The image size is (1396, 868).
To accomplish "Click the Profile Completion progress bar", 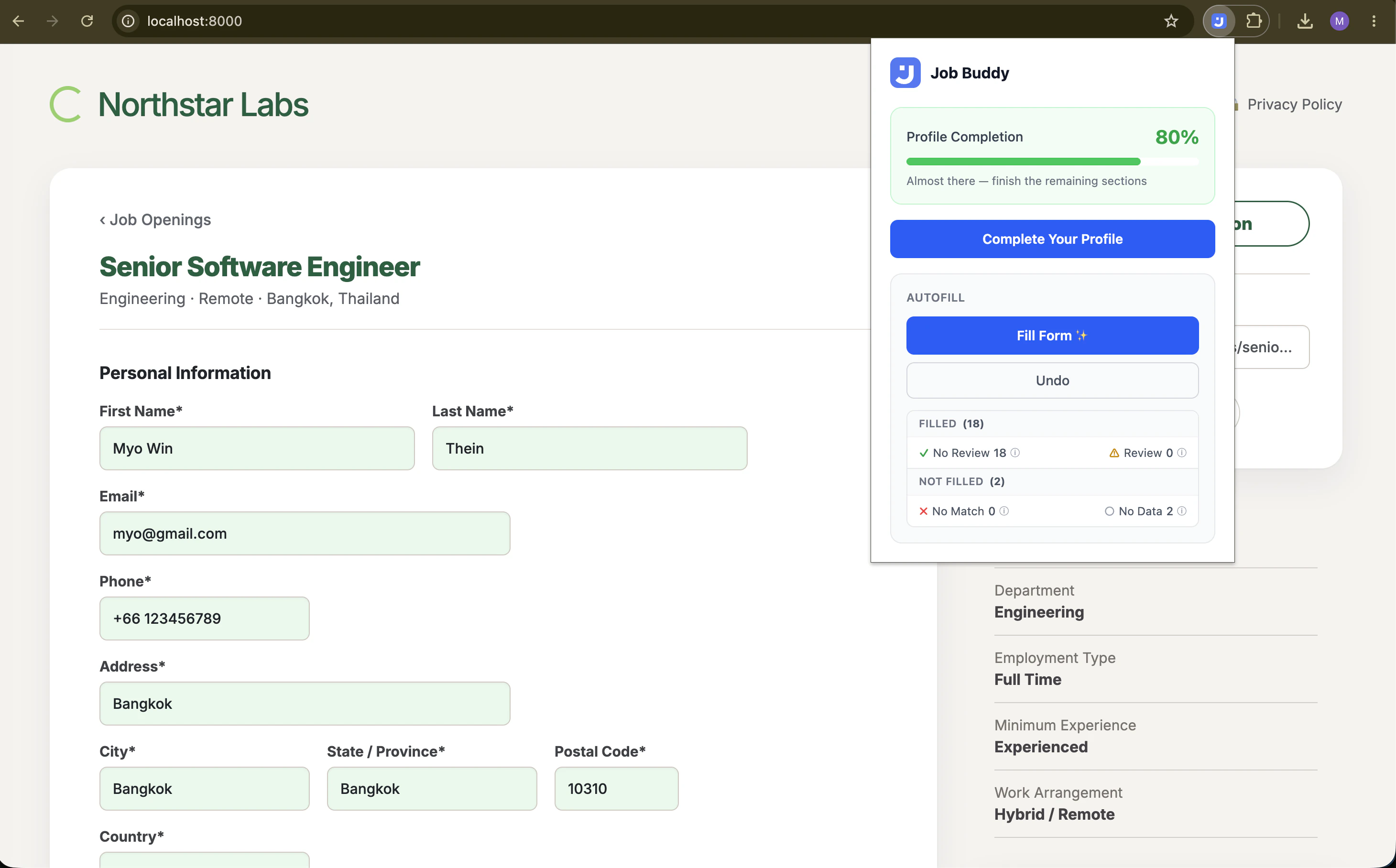I will click(1052, 161).
